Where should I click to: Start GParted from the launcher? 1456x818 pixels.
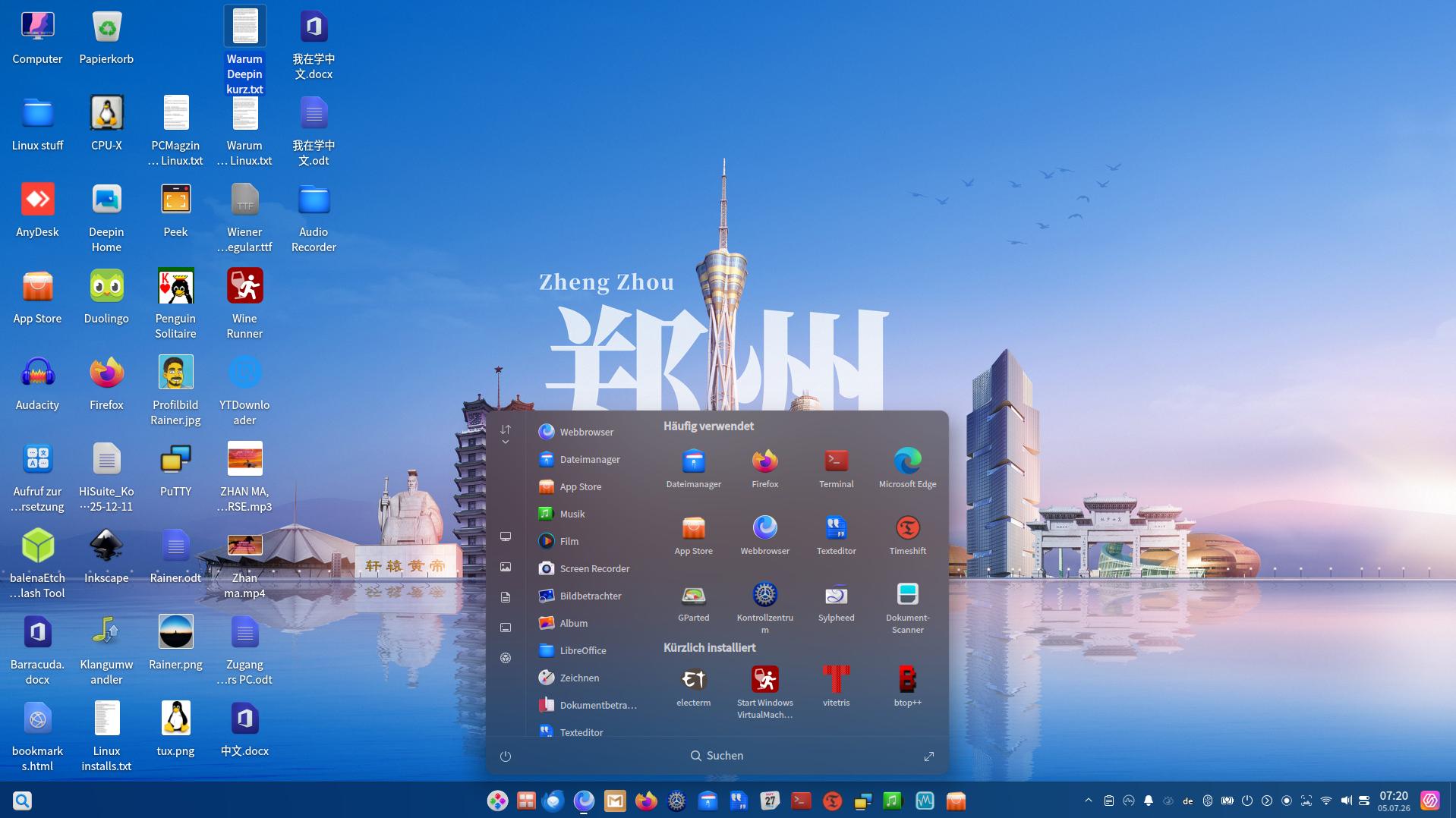pos(693,602)
